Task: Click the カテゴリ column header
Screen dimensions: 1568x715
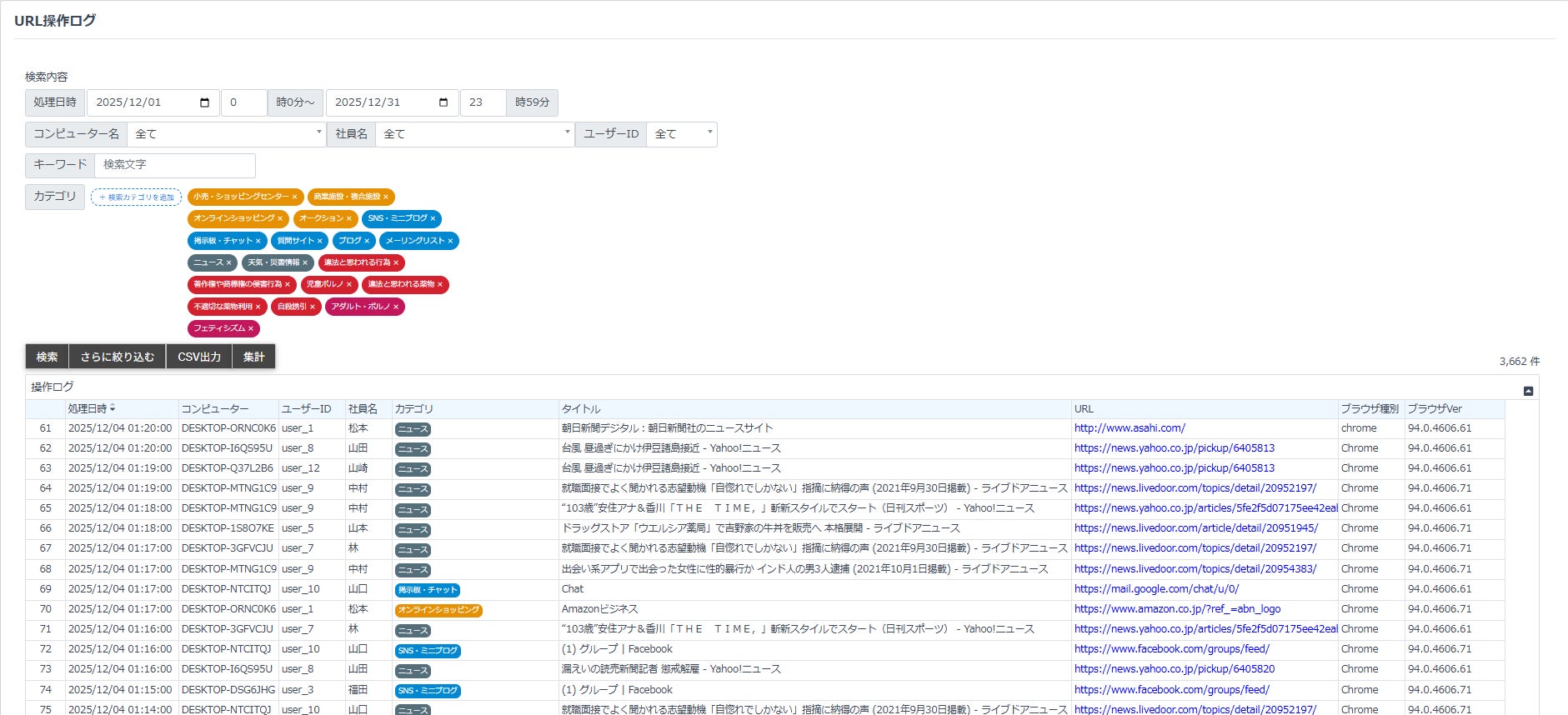Action: click(475, 408)
